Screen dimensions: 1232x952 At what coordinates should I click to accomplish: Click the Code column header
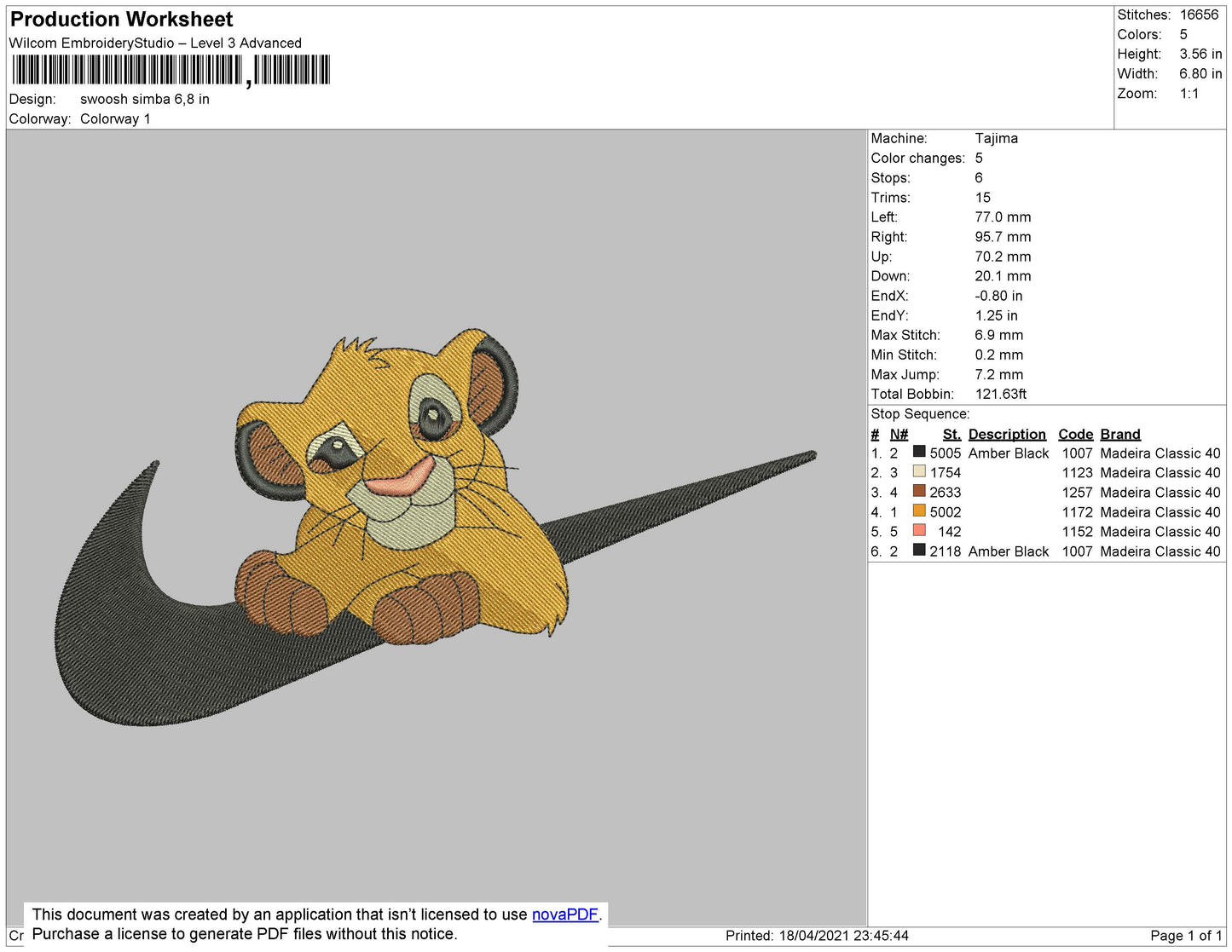pos(1075,434)
